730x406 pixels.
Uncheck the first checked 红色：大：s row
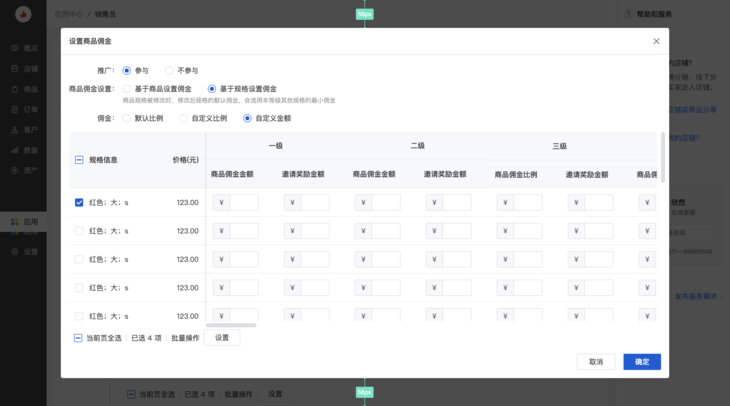coord(79,203)
